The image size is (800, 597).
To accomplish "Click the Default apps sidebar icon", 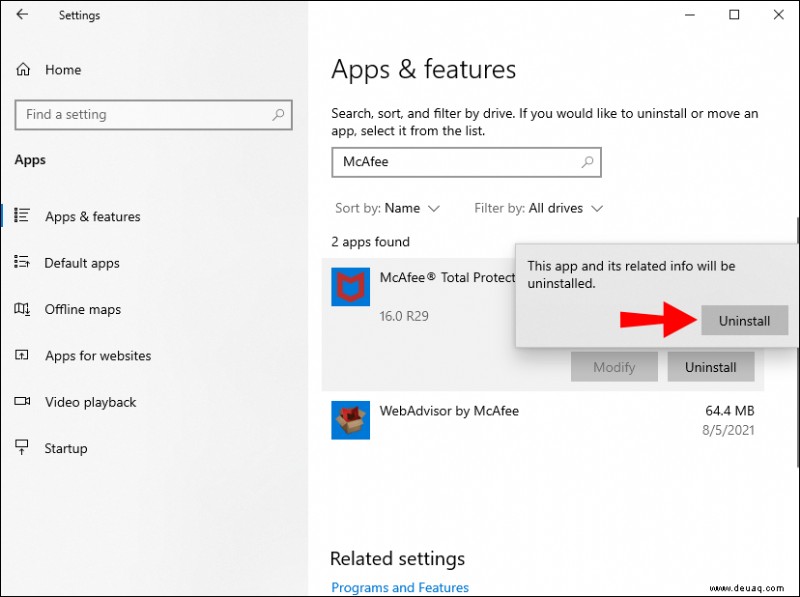I will [x=22, y=262].
